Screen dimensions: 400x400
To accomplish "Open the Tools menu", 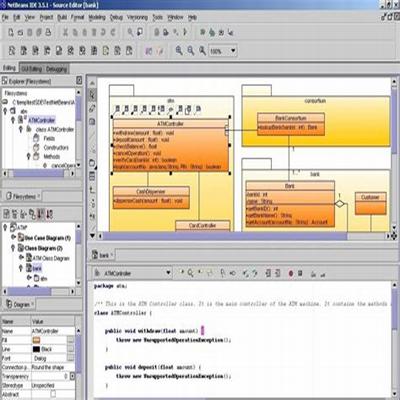I will pyautogui.click(x=158, y=17).
